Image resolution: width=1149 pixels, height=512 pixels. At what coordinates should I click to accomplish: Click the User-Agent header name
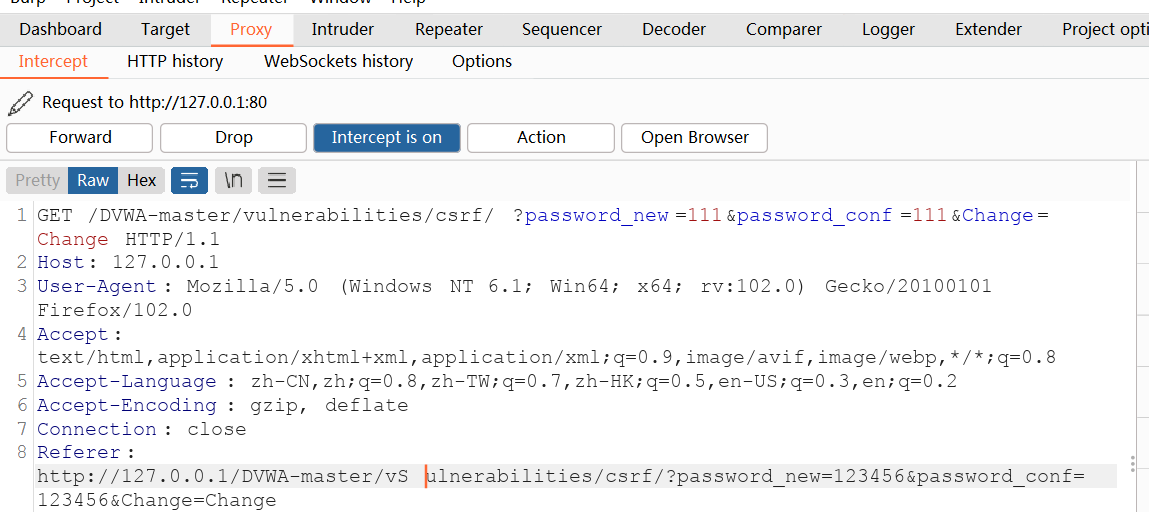[x=97, y=286]
